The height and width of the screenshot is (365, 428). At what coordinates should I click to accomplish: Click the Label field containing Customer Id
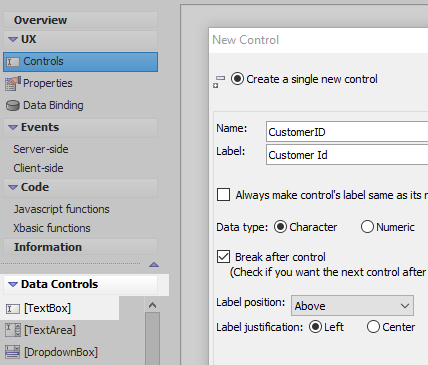pos(347,155)
